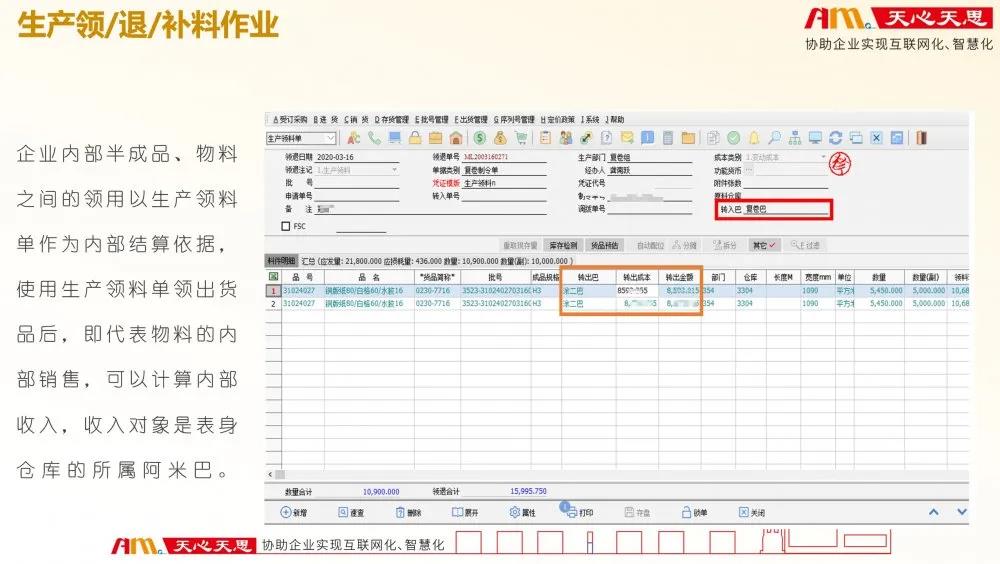
Task: Click 领退合计 value 15,995.750
Action: pos(528,491)
